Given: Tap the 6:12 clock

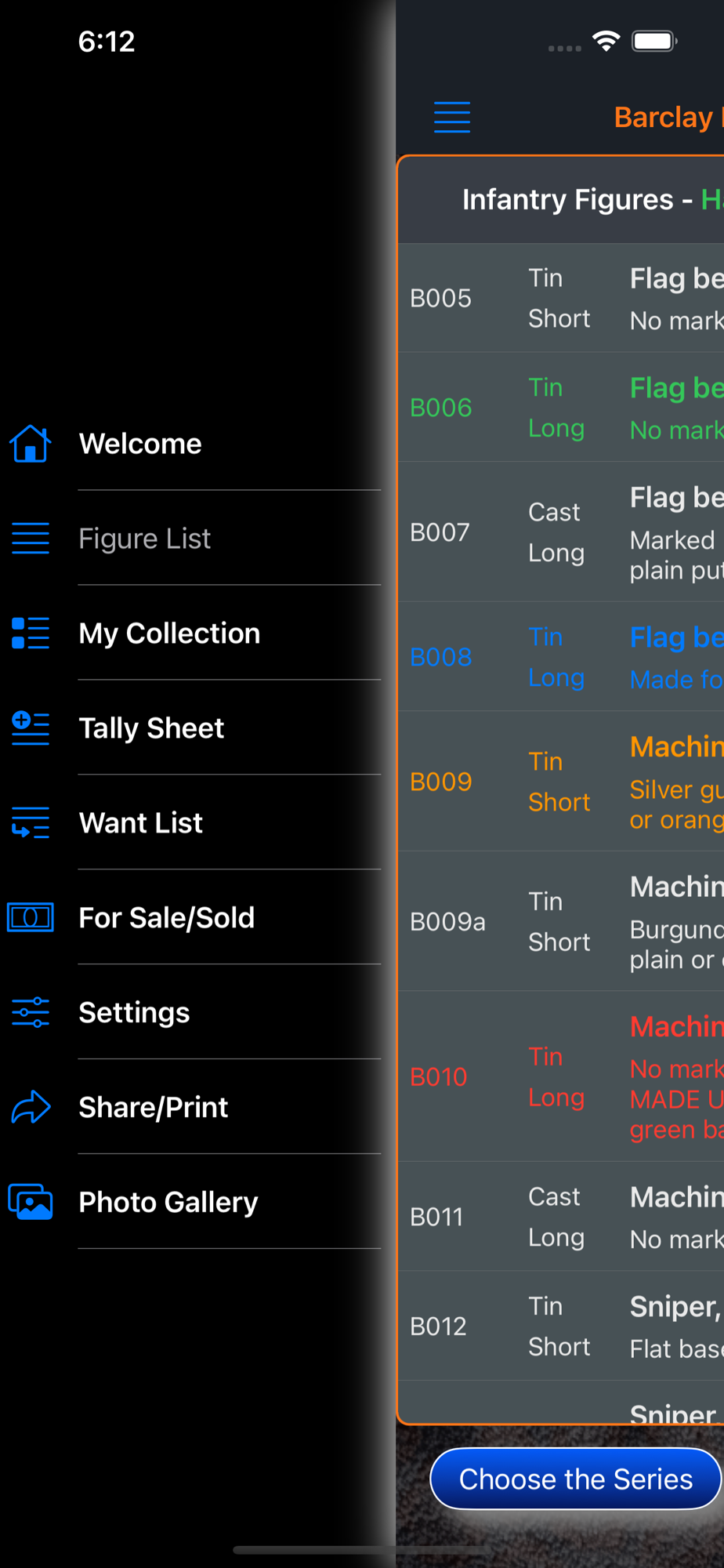Looking at the screenshot, I should (107, 42).
